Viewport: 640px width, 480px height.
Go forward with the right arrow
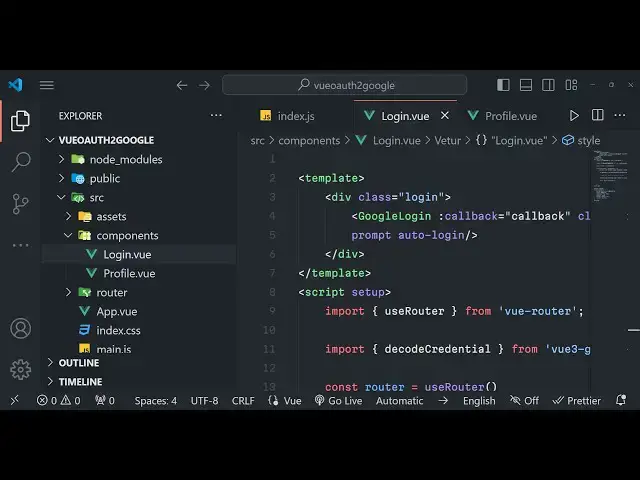pos(204,85)
